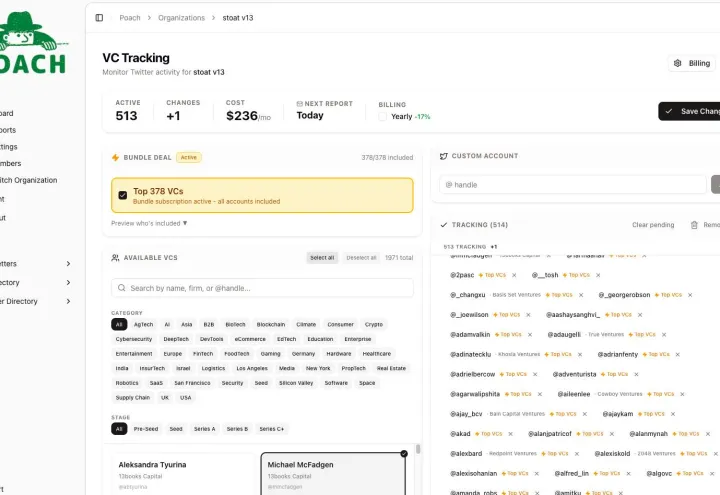This screenshot has height=495, width=720.
Task: Remove @adrielbercow from tracking
Action: pyautogui.click(x=534, y=374)
